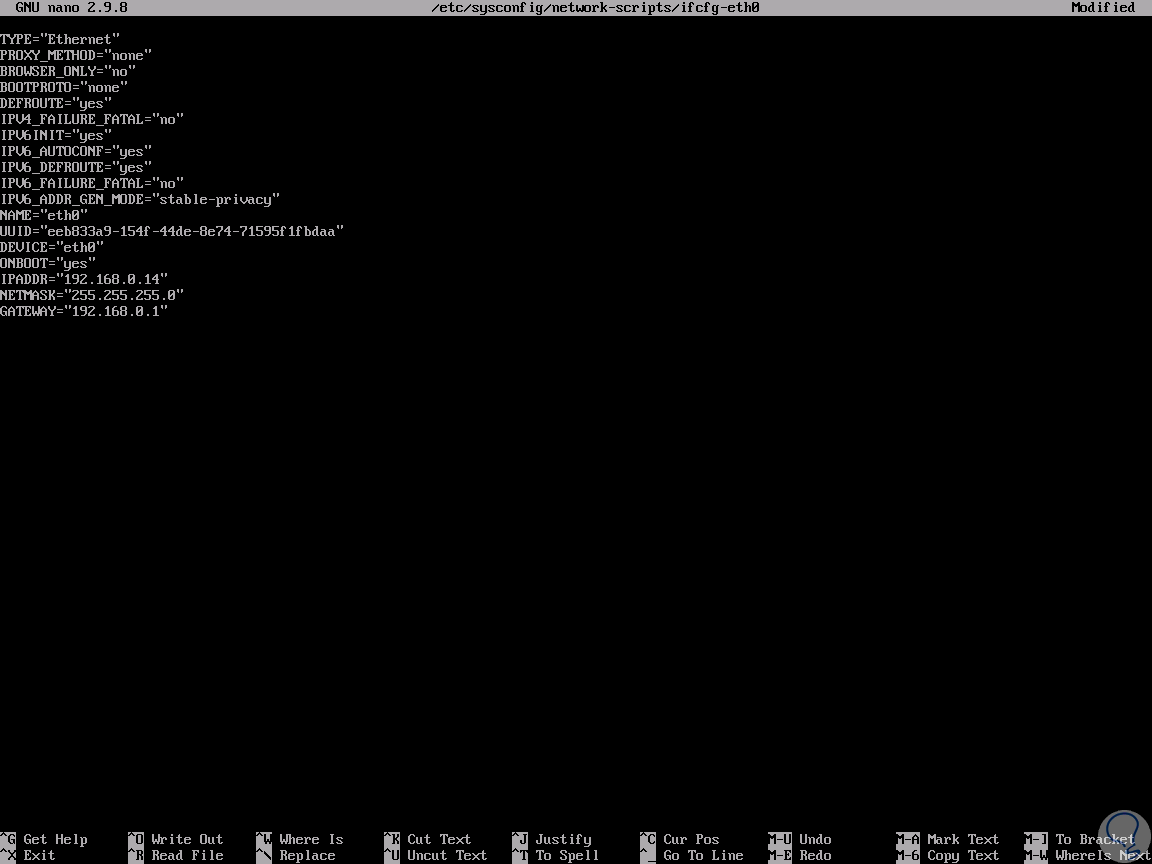Click the Get Help shortcut label
The image size is (1152, 864).
pyautogui.click(x=55, y=839)
